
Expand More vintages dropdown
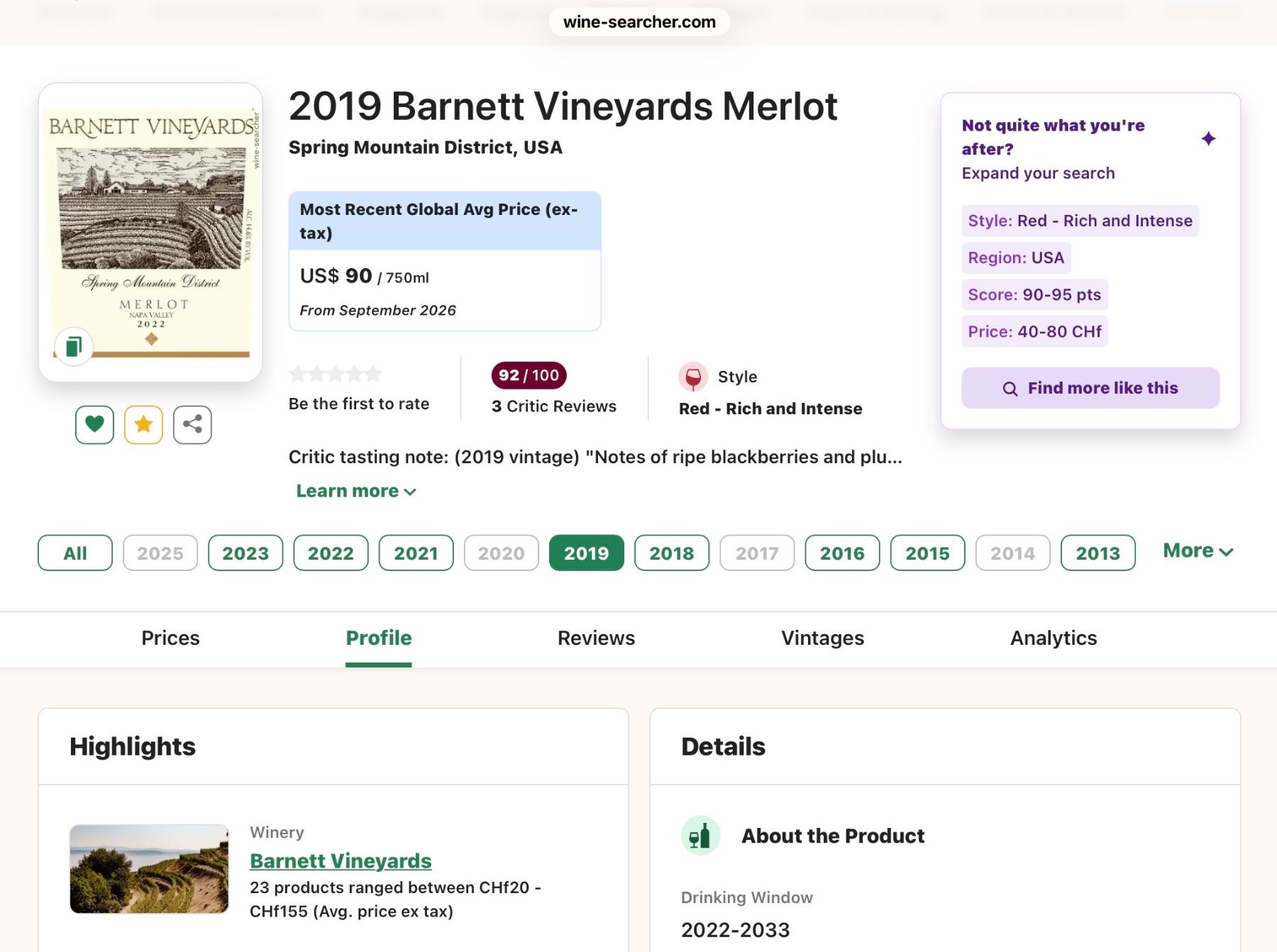1198,551
